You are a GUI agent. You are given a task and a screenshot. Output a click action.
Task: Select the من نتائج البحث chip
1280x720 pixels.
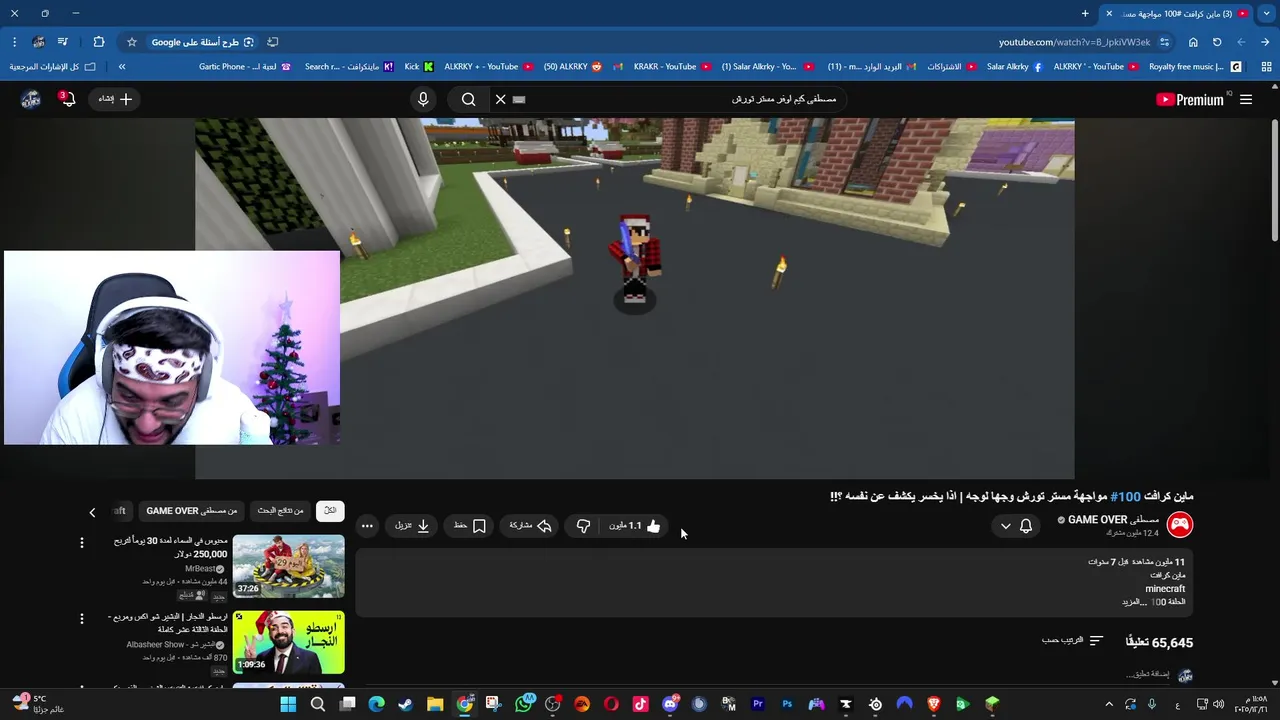280,511
